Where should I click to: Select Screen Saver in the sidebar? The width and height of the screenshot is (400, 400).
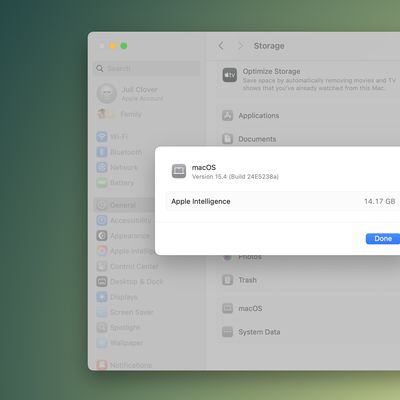tap(132, 312)
